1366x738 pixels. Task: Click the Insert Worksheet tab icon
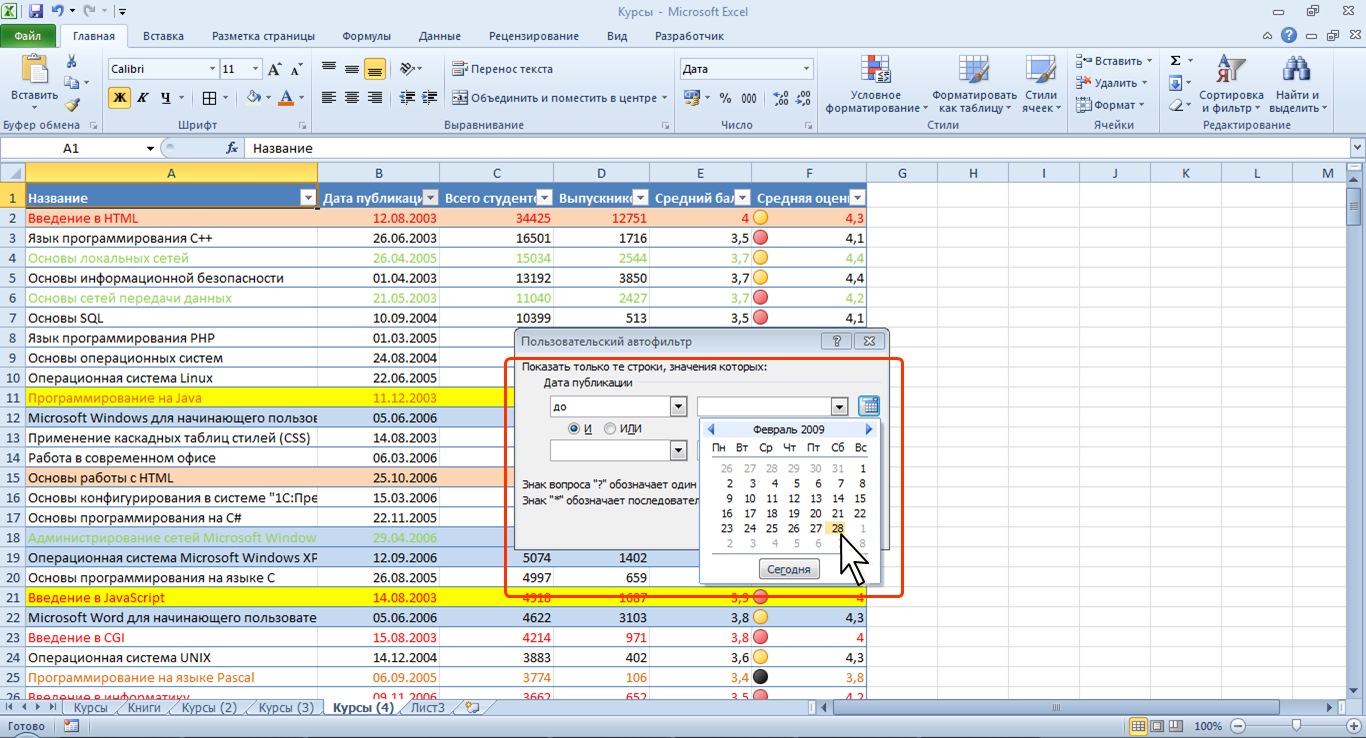pos(471,707)
